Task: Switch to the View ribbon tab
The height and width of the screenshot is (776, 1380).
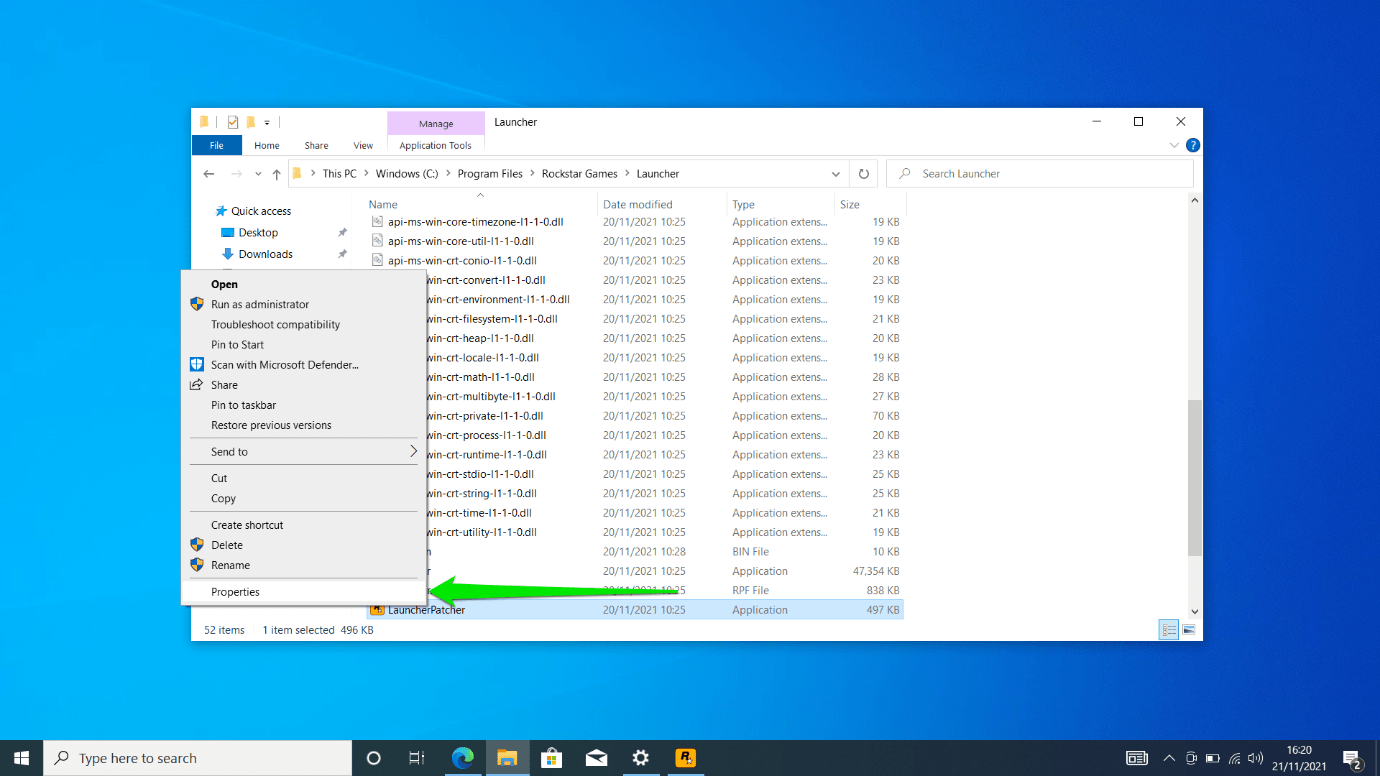Action: click(x=363, y=145)
